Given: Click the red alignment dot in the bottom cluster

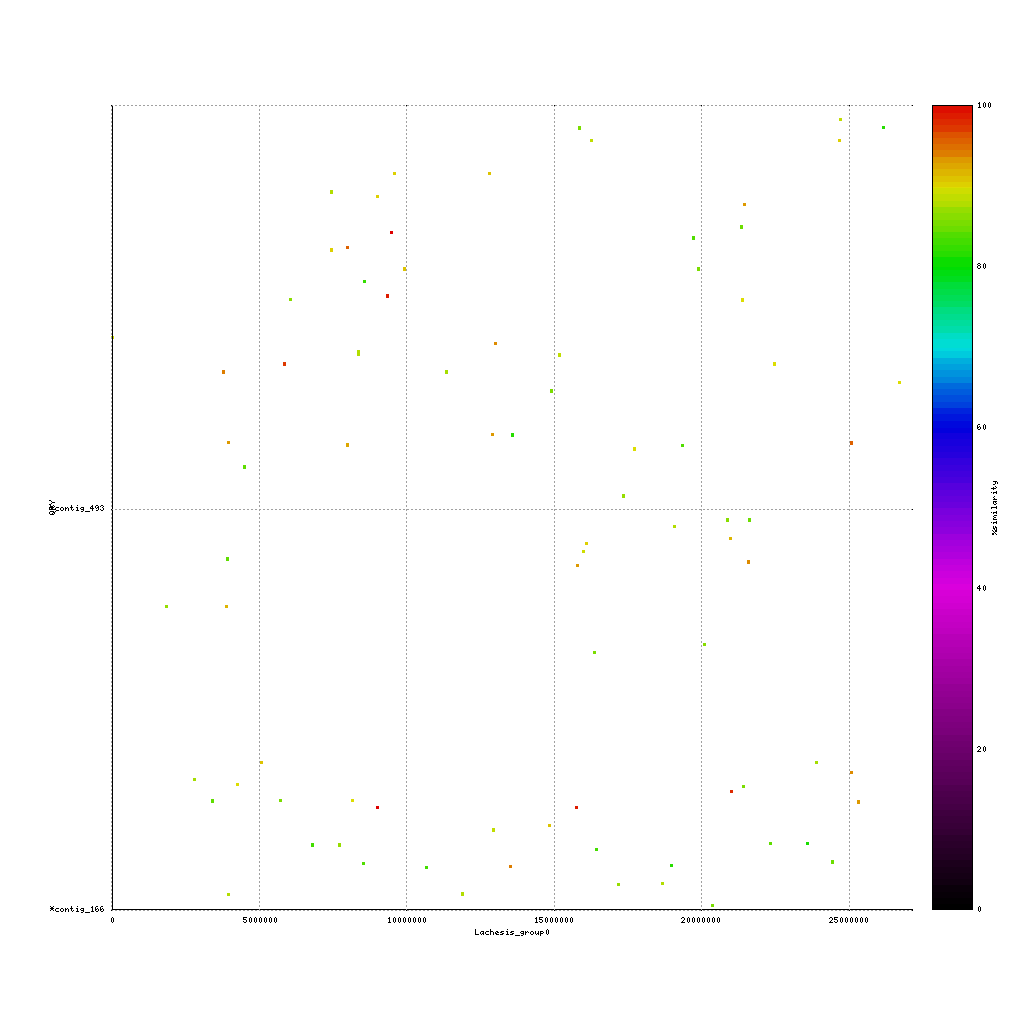Looking at the screenshot, I should 377,807.
